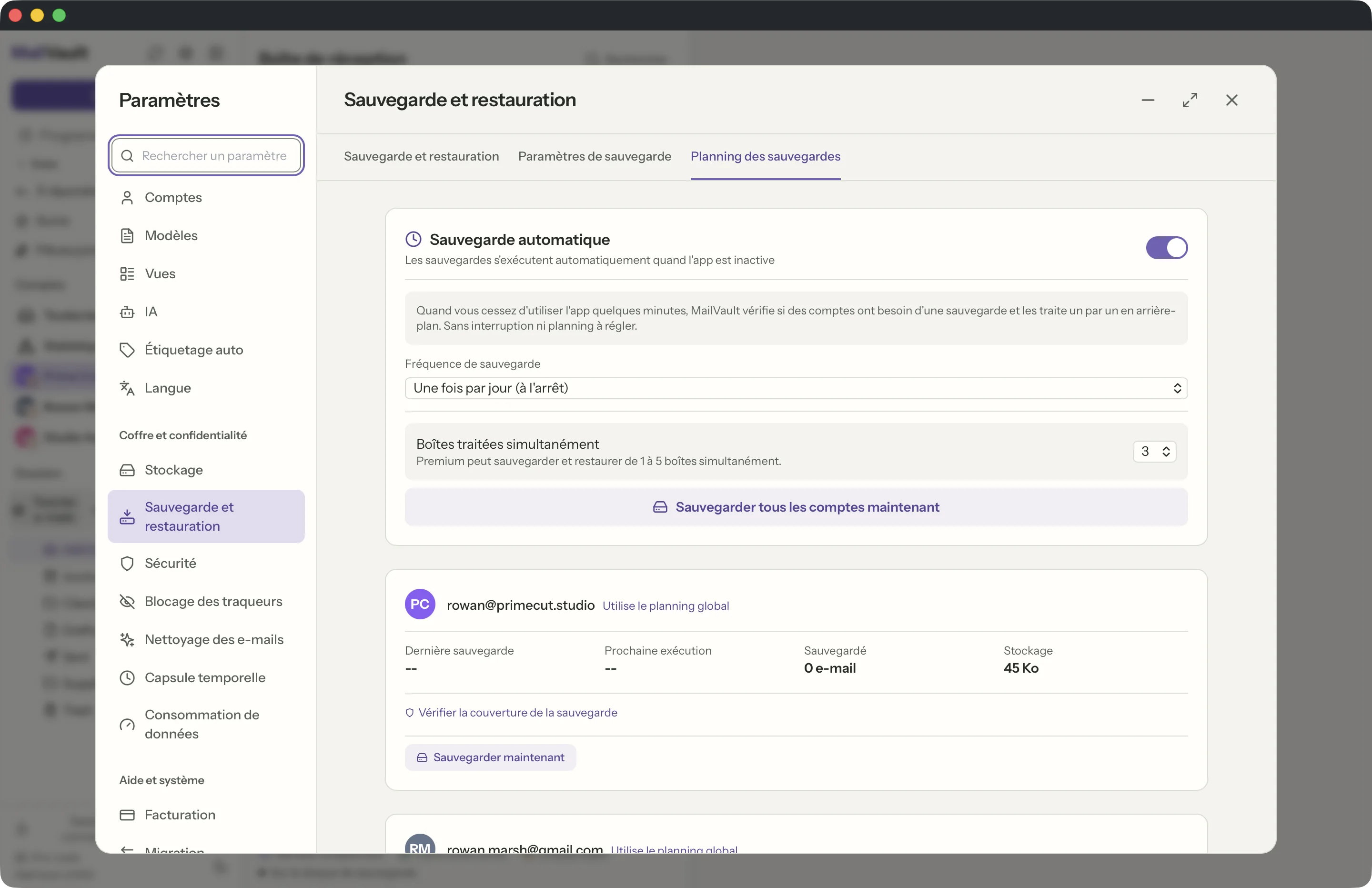1372x888 pixels.
Task: Open Capsule temporelle settings
Action: [206, 677]
